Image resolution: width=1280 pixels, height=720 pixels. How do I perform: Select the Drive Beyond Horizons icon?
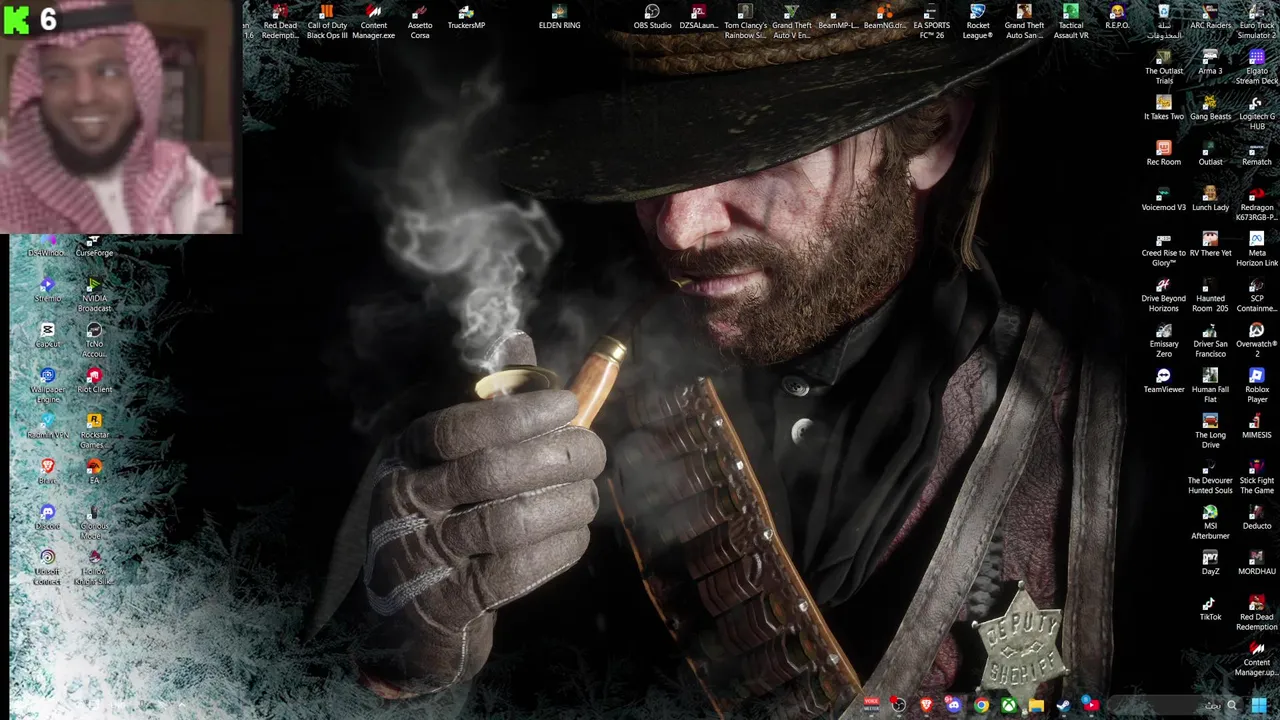point(1164,294)
